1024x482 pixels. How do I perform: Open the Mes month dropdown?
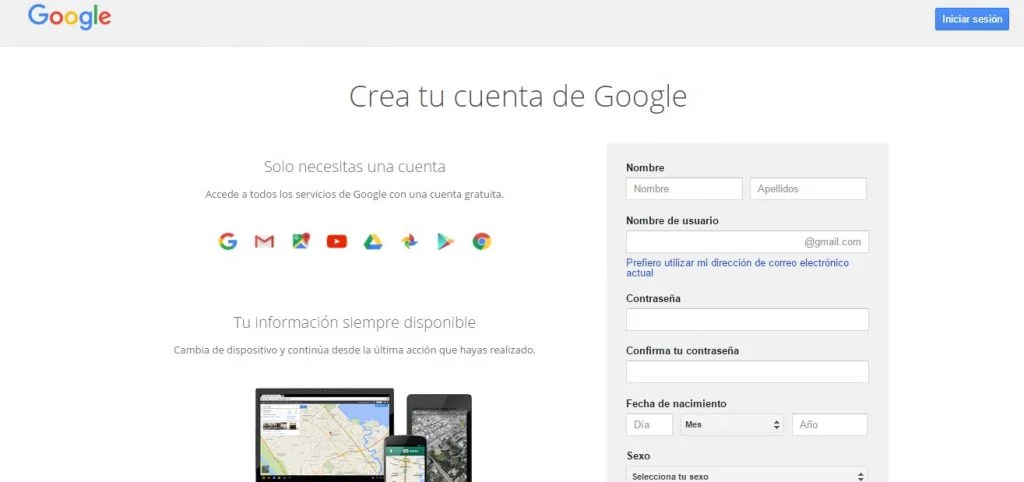click(732, 425)
